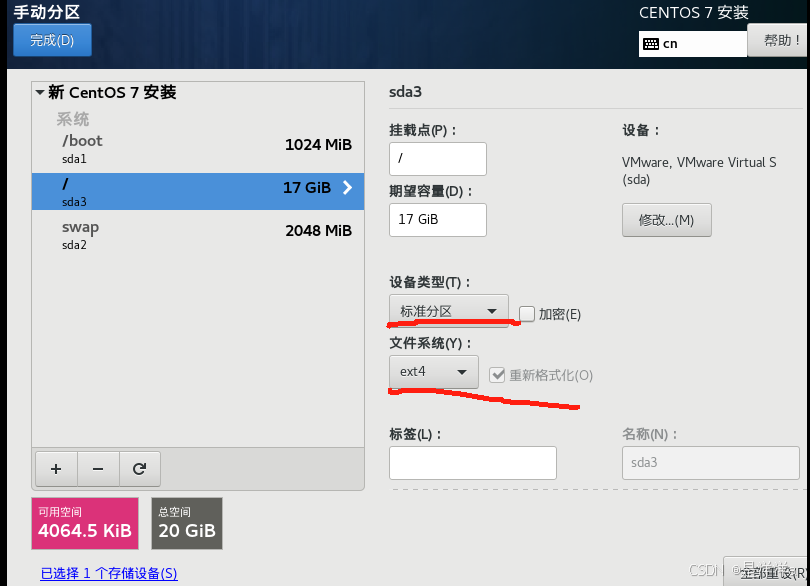Click the keyboard layout icon next to cn
Viewport: 810px width, 586px height.
pos(651,44)
